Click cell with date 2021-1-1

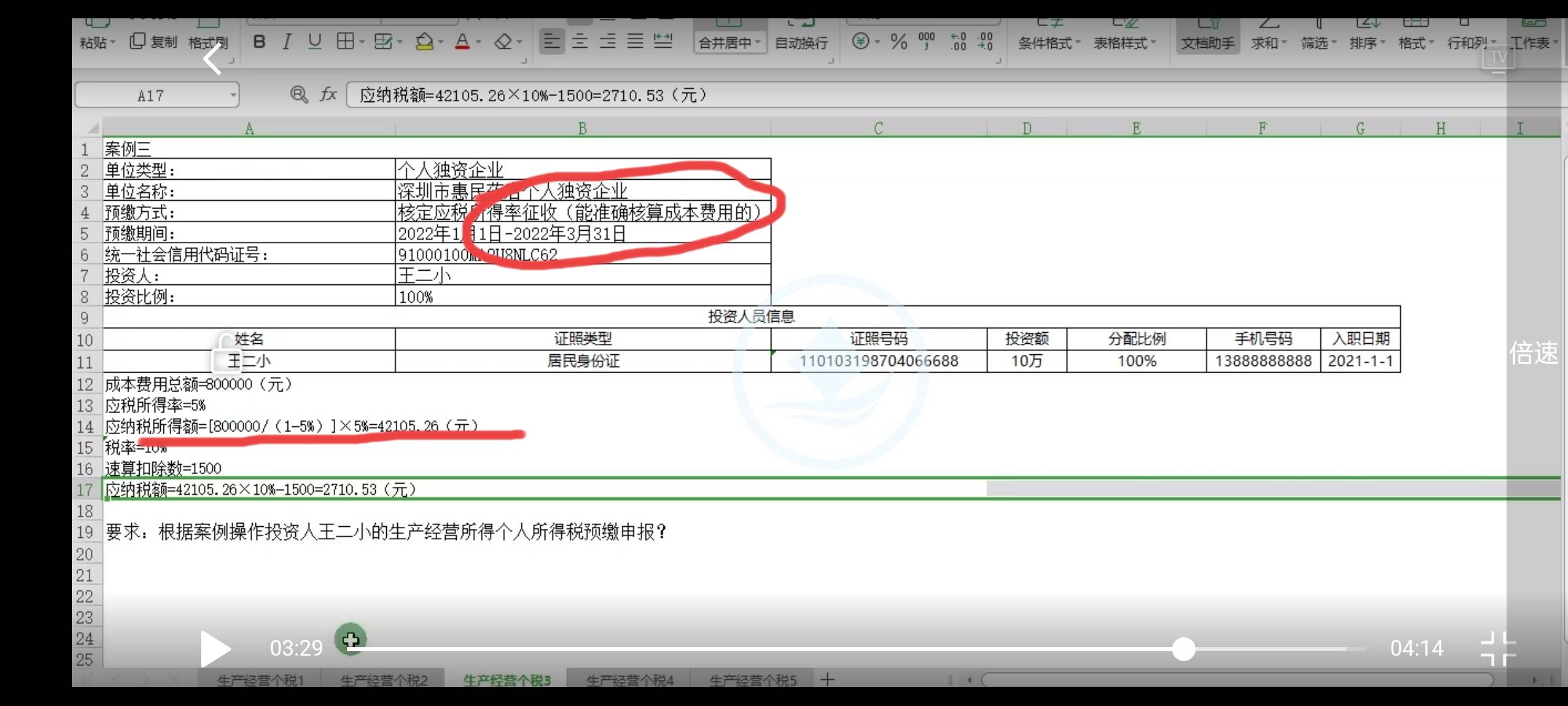pos(1360,361)
